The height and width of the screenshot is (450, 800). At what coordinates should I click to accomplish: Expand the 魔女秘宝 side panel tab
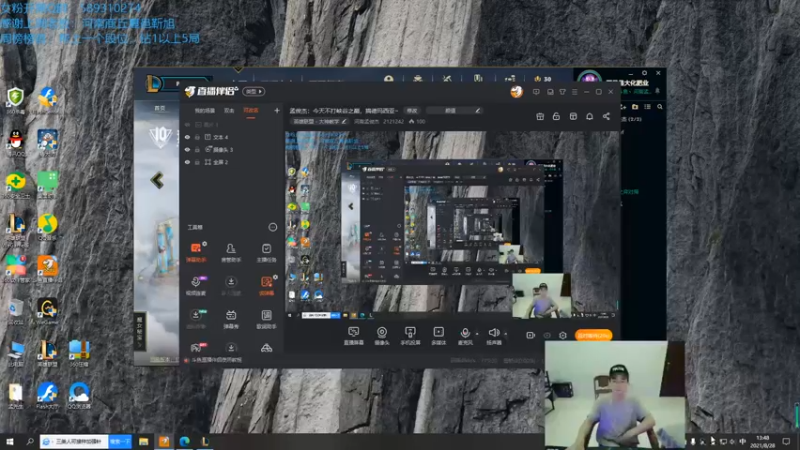point(139,332)
